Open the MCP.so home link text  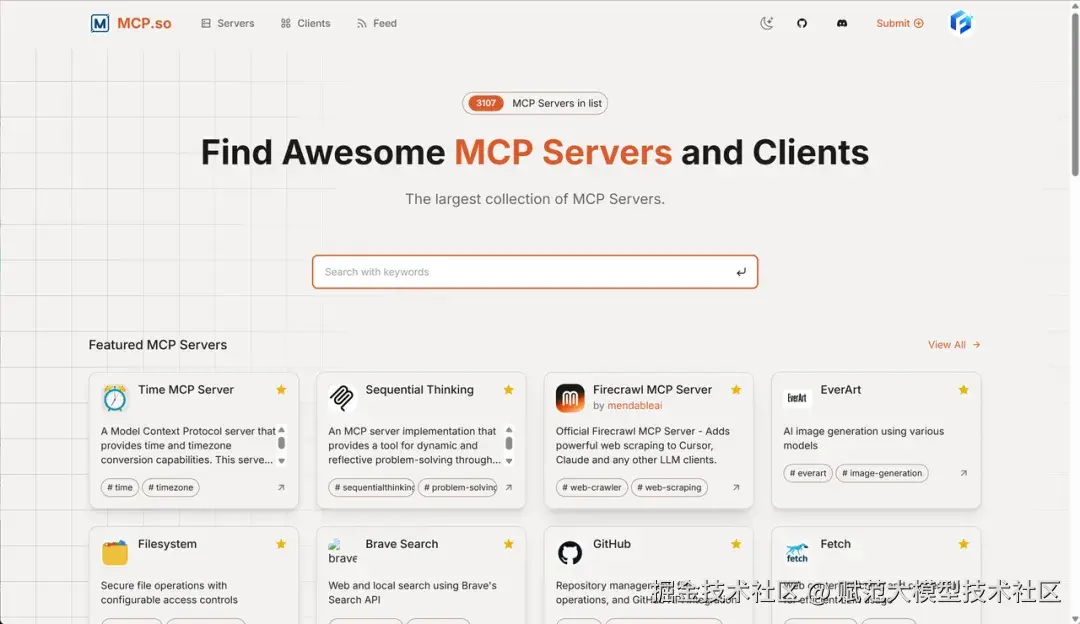144,23
